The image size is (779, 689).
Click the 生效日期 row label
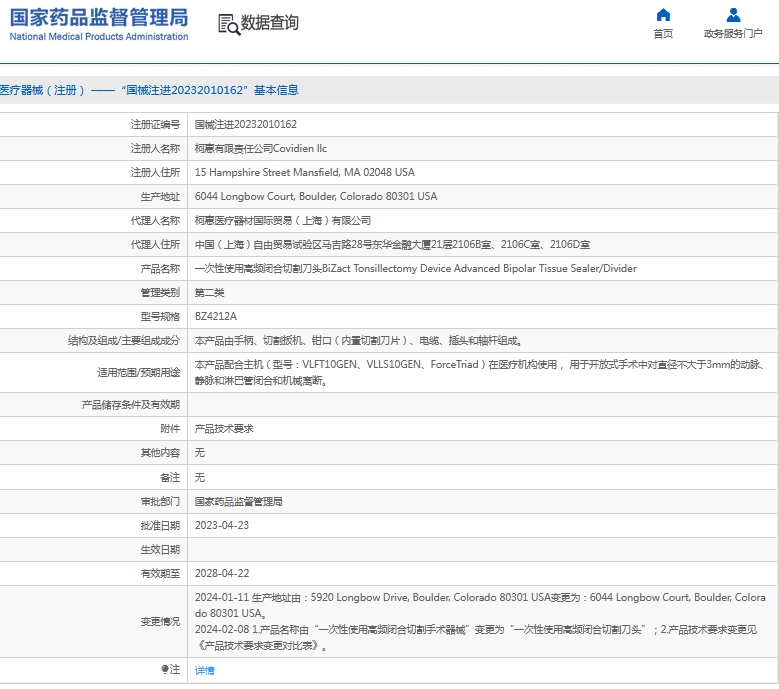click(160, 549)
